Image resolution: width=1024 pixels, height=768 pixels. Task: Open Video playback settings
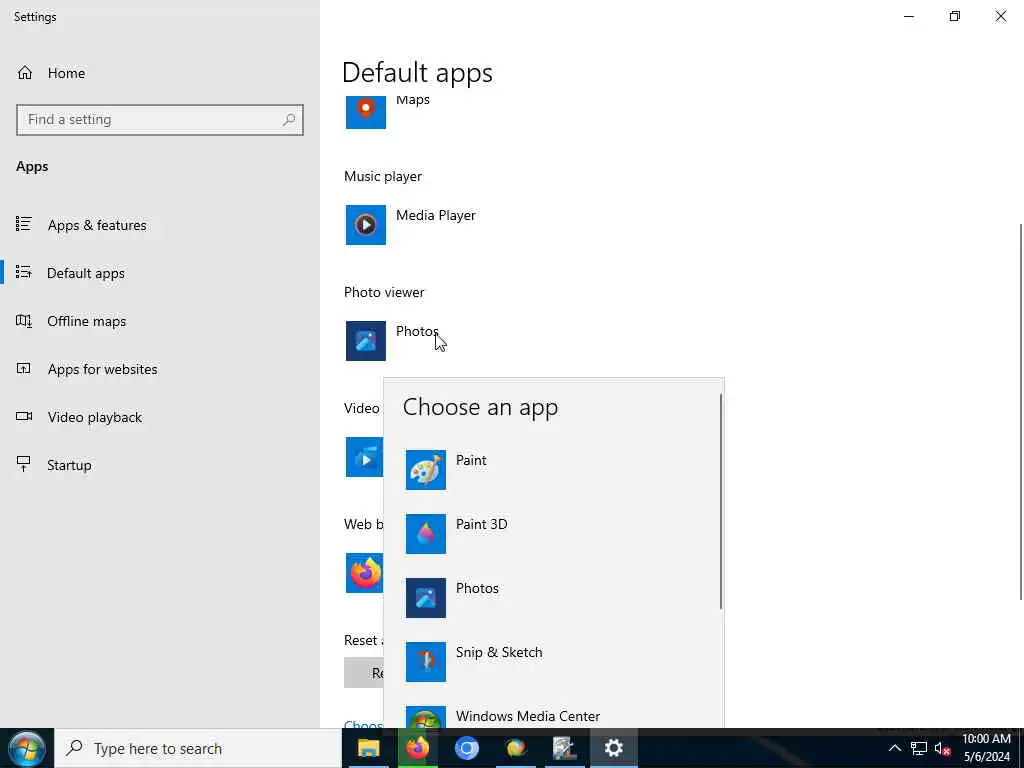pos(79,417)
